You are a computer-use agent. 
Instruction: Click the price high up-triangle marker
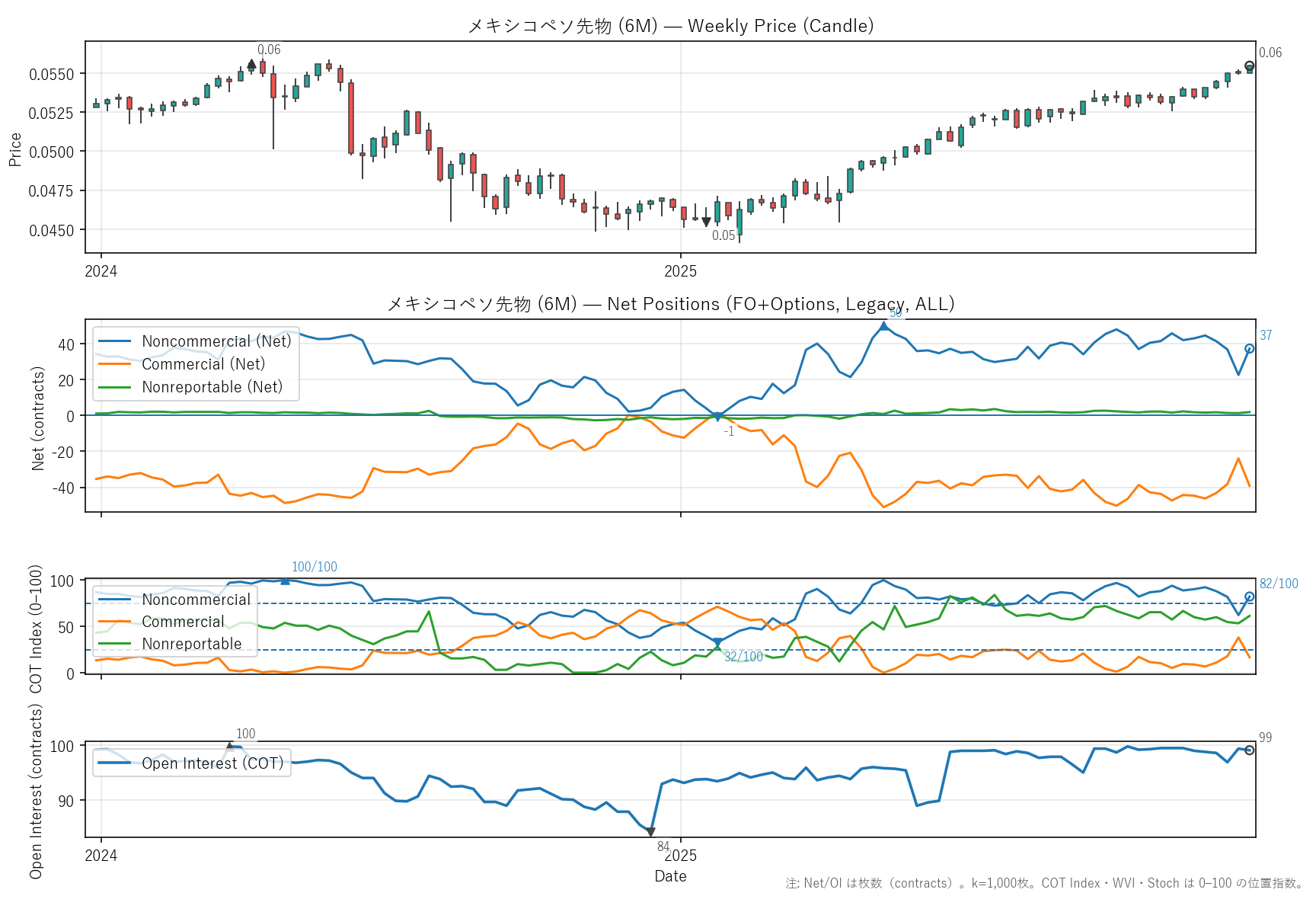click(x=252, y=65)
